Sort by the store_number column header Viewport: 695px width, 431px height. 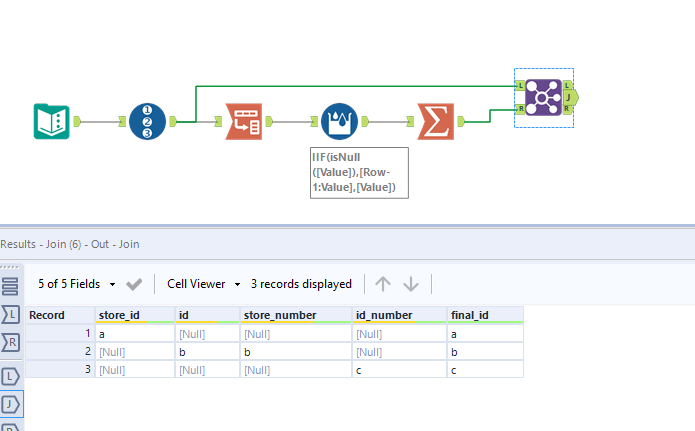point(296,315)
